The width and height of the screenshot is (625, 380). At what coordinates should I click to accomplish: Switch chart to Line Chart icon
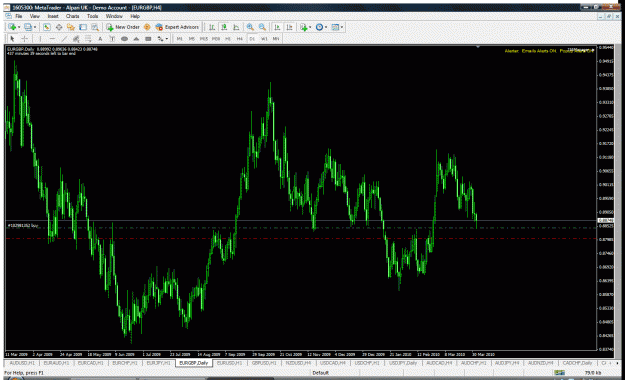(236, 27)
